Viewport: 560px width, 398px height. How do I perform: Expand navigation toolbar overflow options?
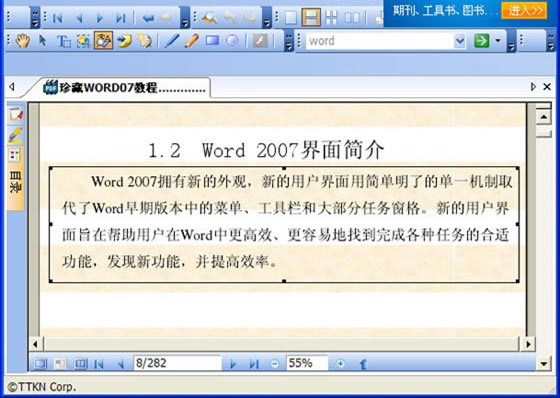coord(184,18)
